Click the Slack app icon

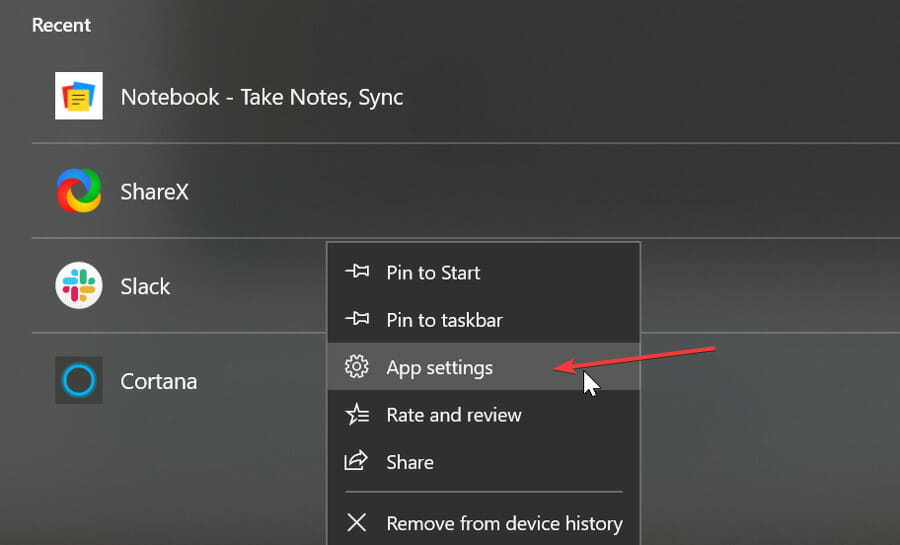(79, 285)
